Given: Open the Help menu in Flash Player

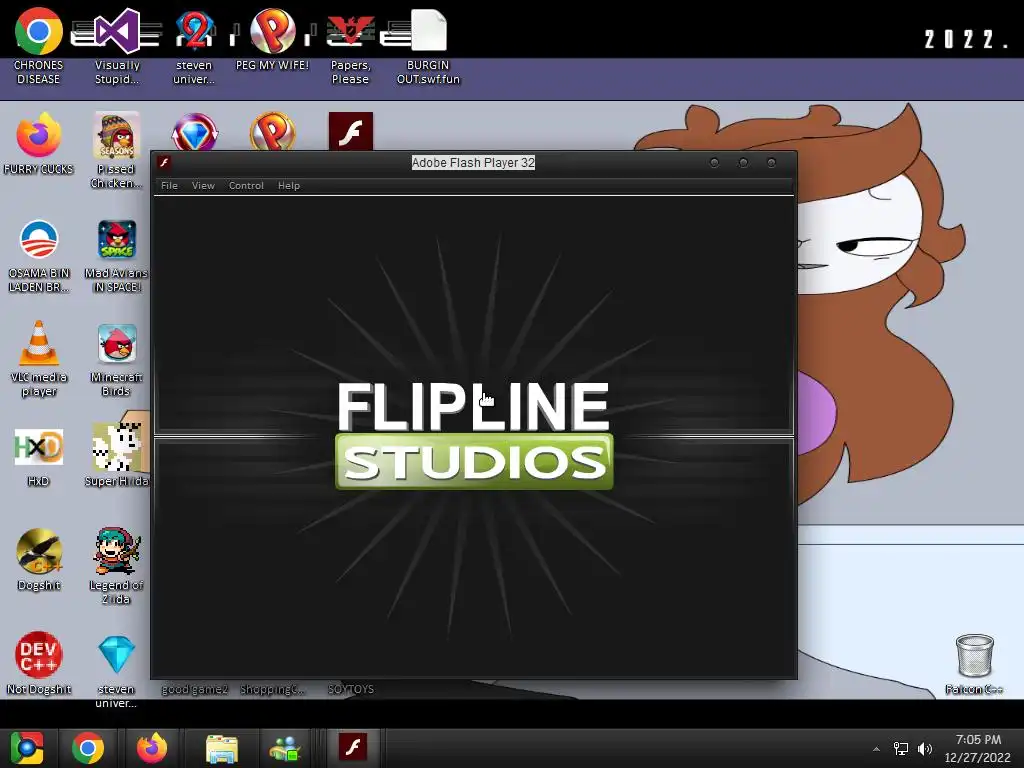Looking at the screenshot, I should (x=289, y=185).
